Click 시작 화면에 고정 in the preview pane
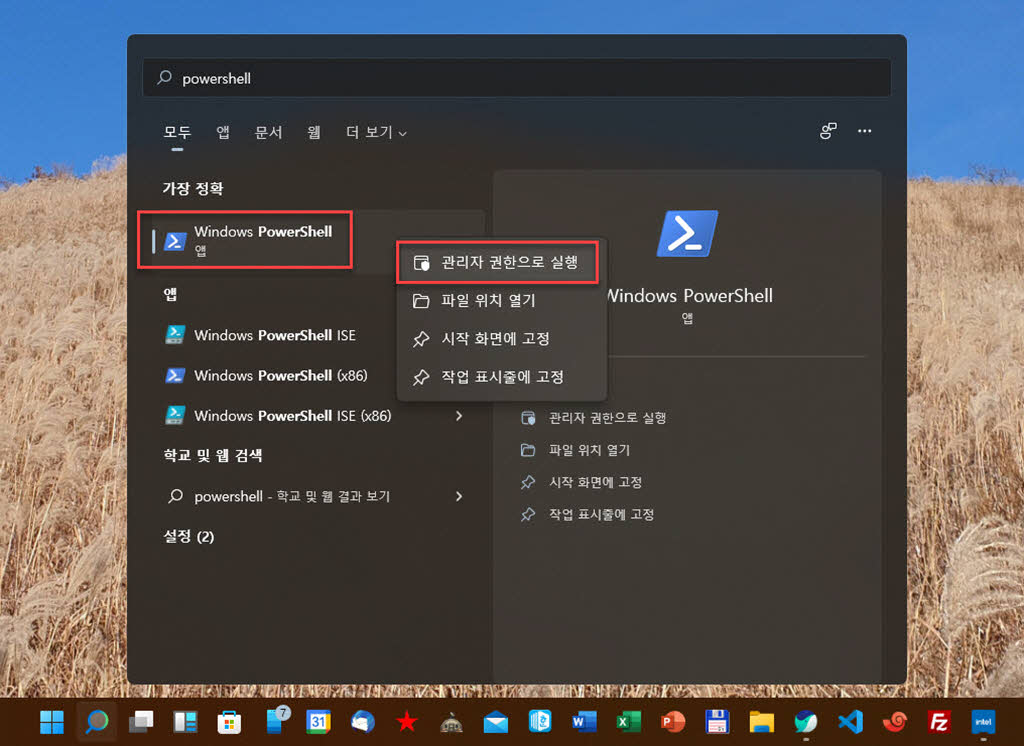Screen dimensions: 1024x746 (583, 482)
